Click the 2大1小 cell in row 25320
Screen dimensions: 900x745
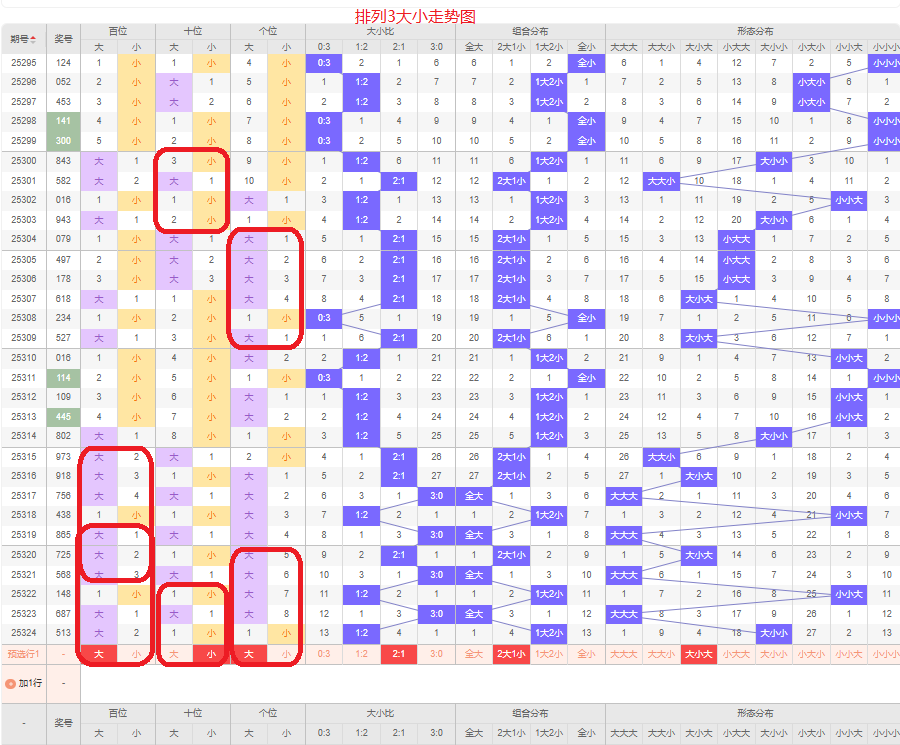tap(511, 555)
